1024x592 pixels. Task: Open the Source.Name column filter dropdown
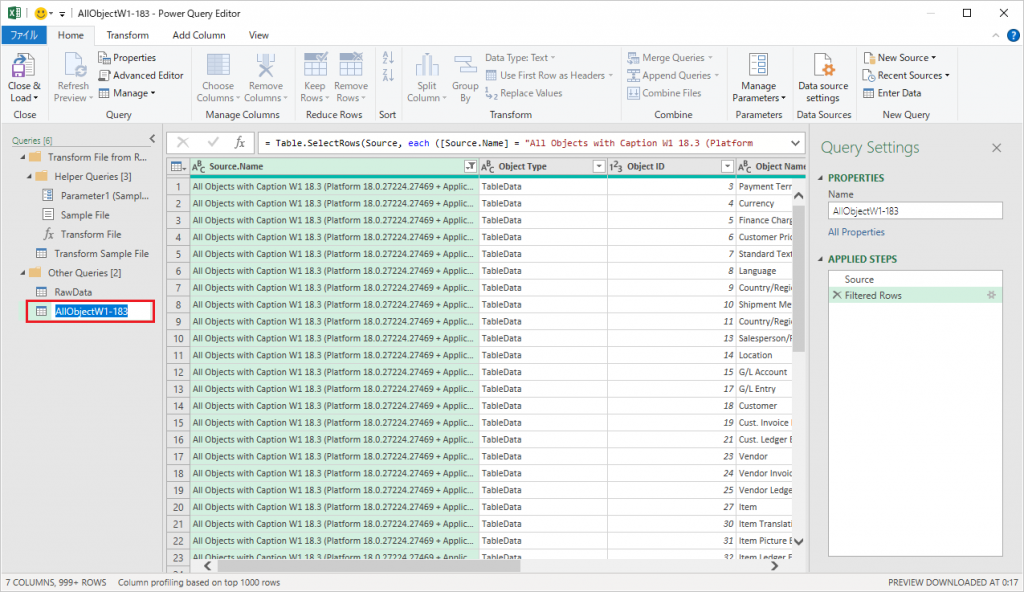coord(470,167)
